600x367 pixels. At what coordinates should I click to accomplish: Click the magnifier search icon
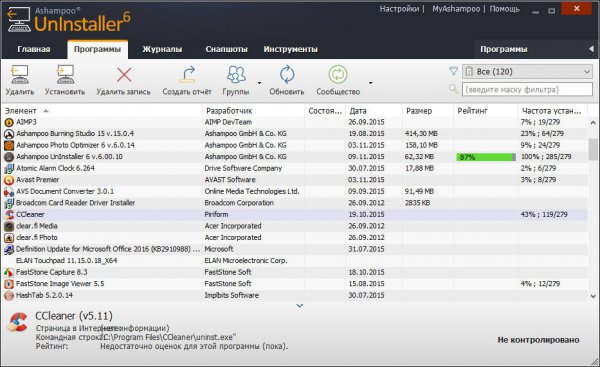[x=453, y=89]
